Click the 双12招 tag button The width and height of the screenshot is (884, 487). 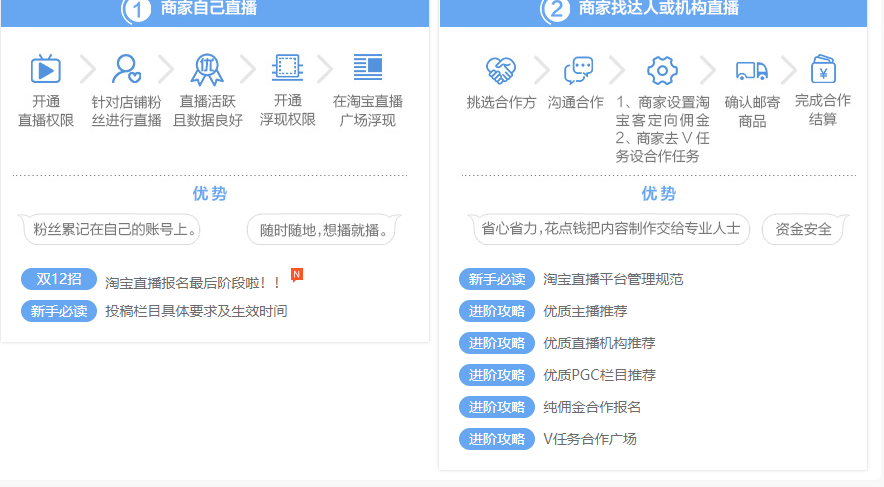click(x=59, y=279)
